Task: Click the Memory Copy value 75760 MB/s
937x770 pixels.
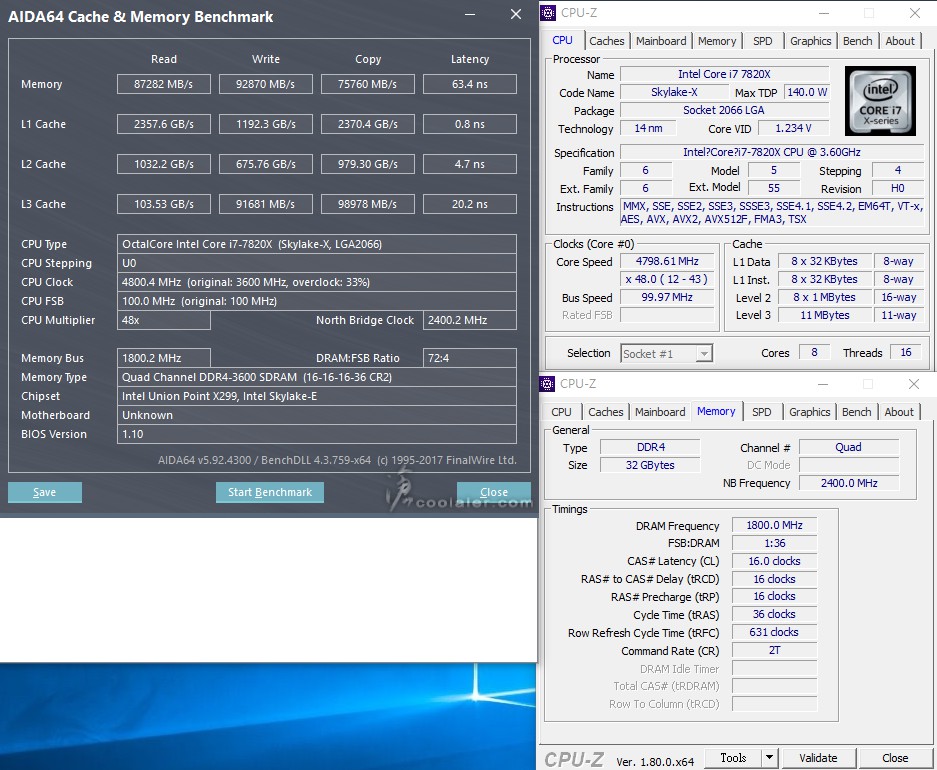Action: coord(368,84)
